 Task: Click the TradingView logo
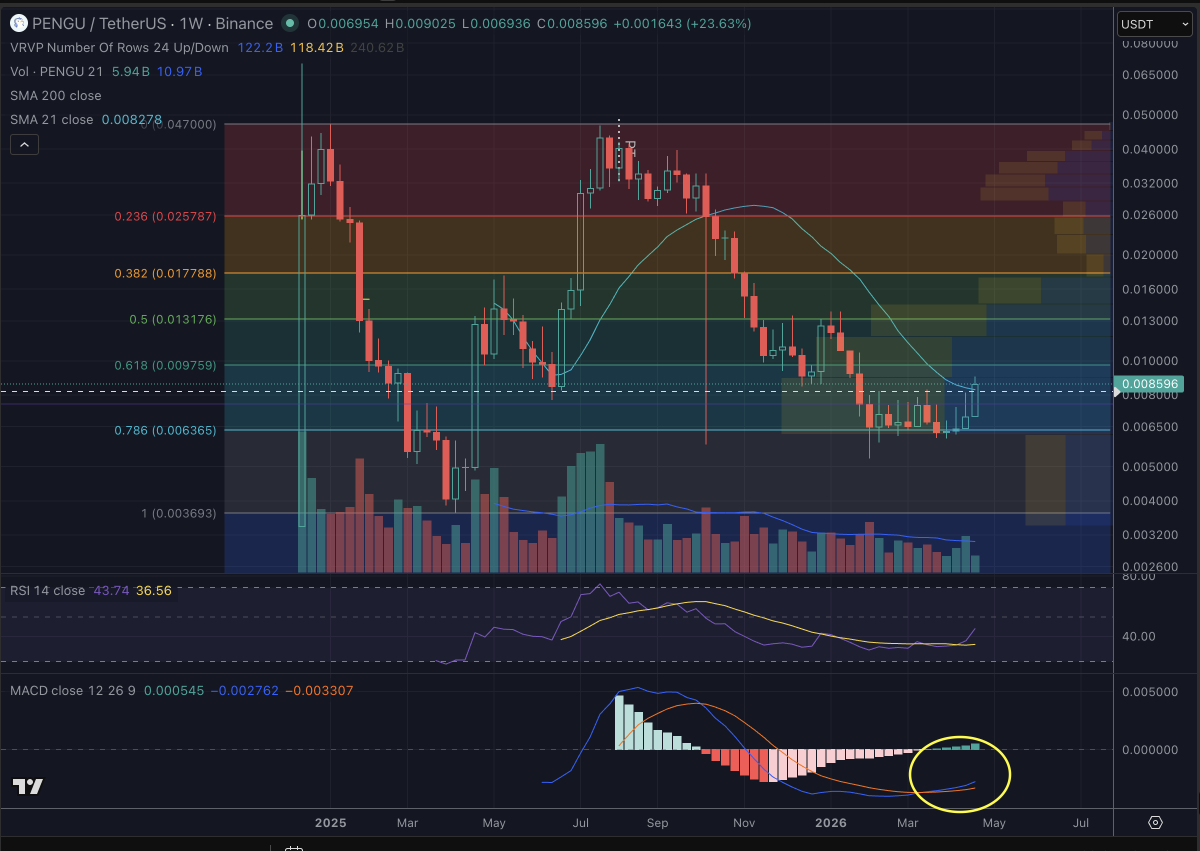tap(28, 786)
